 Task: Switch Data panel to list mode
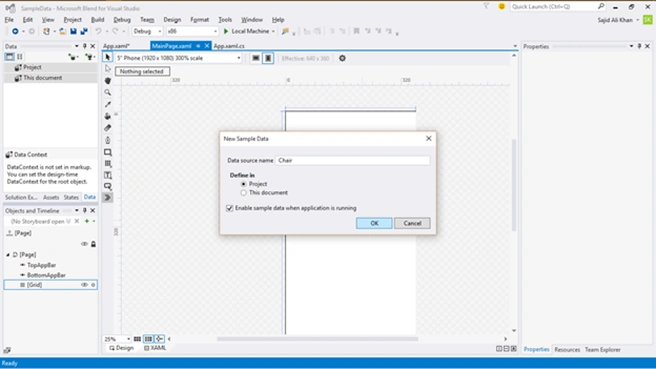9,56
